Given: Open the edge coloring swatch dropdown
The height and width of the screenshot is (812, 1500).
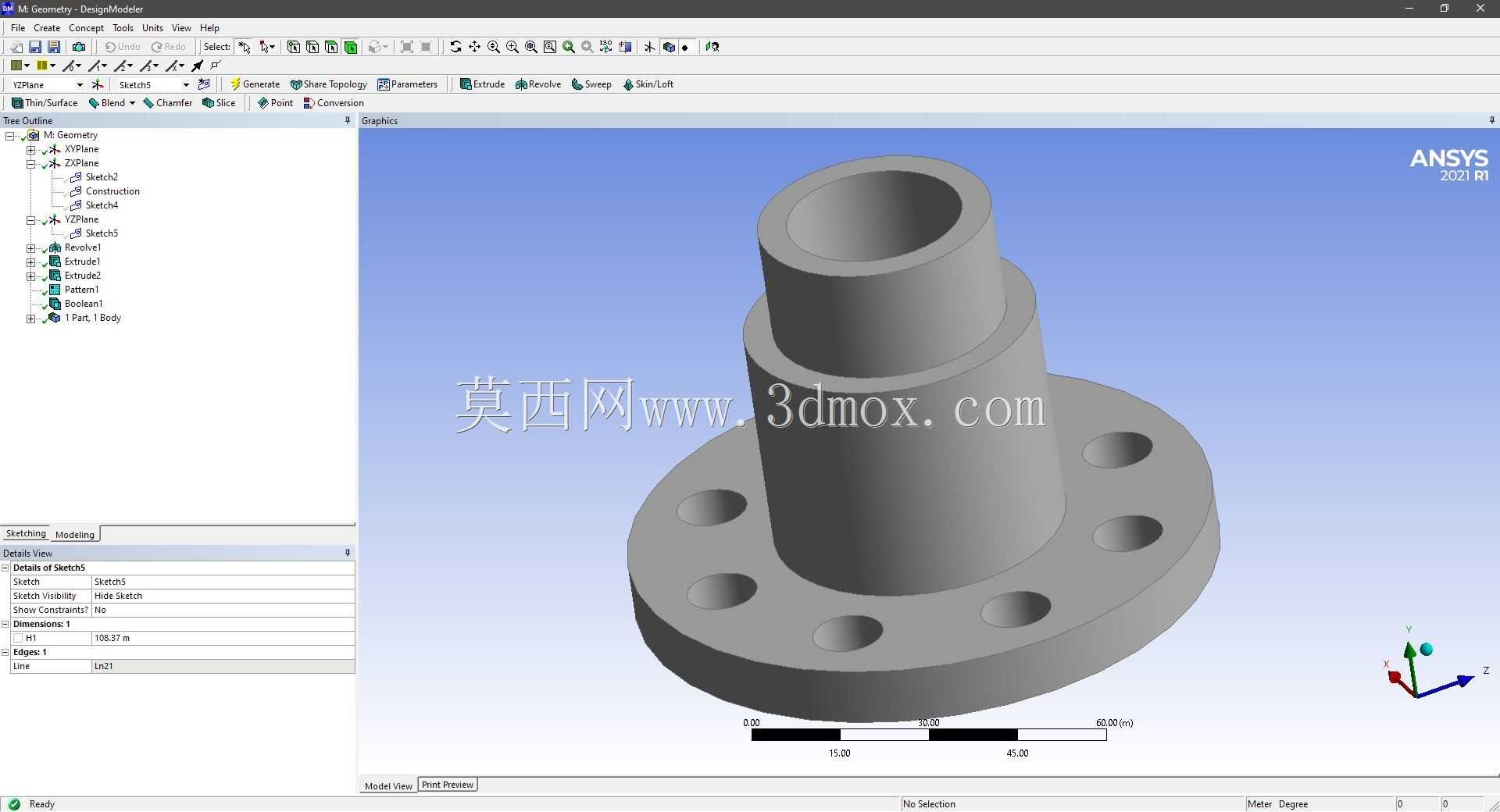Looking at the screenshot, I should [x=52, y=66].
